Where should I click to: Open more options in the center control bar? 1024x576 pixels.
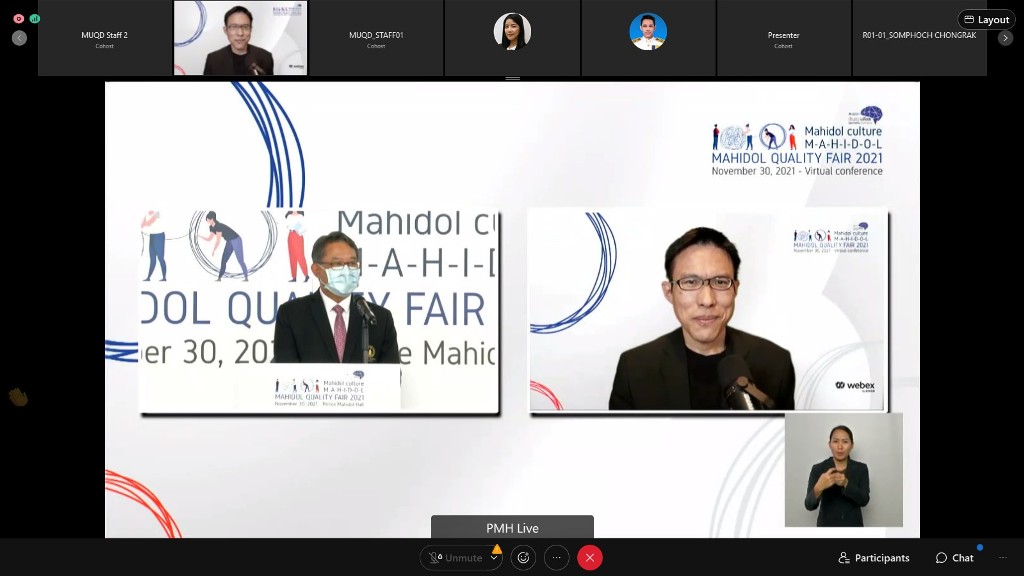(x=556, y=558)
